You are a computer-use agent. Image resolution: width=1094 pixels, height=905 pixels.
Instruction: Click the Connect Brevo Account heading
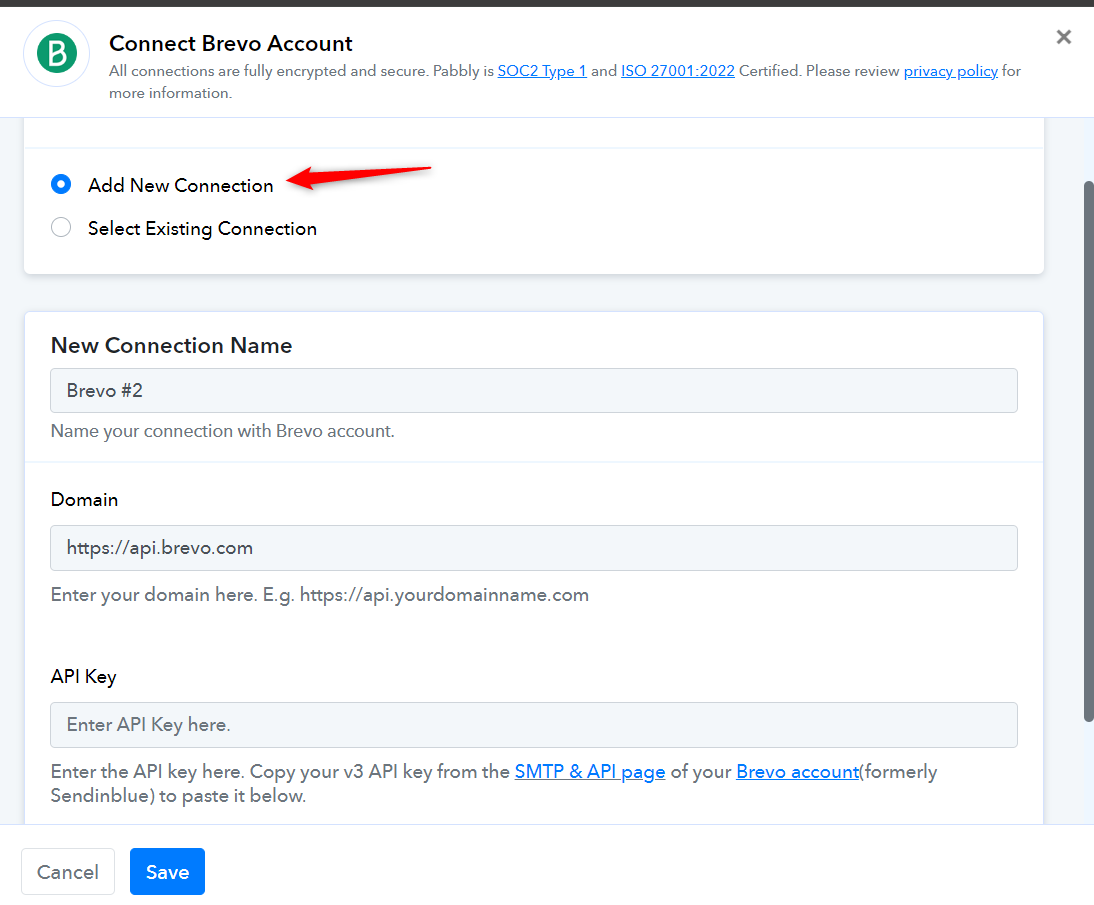click(x=230, y=43)
